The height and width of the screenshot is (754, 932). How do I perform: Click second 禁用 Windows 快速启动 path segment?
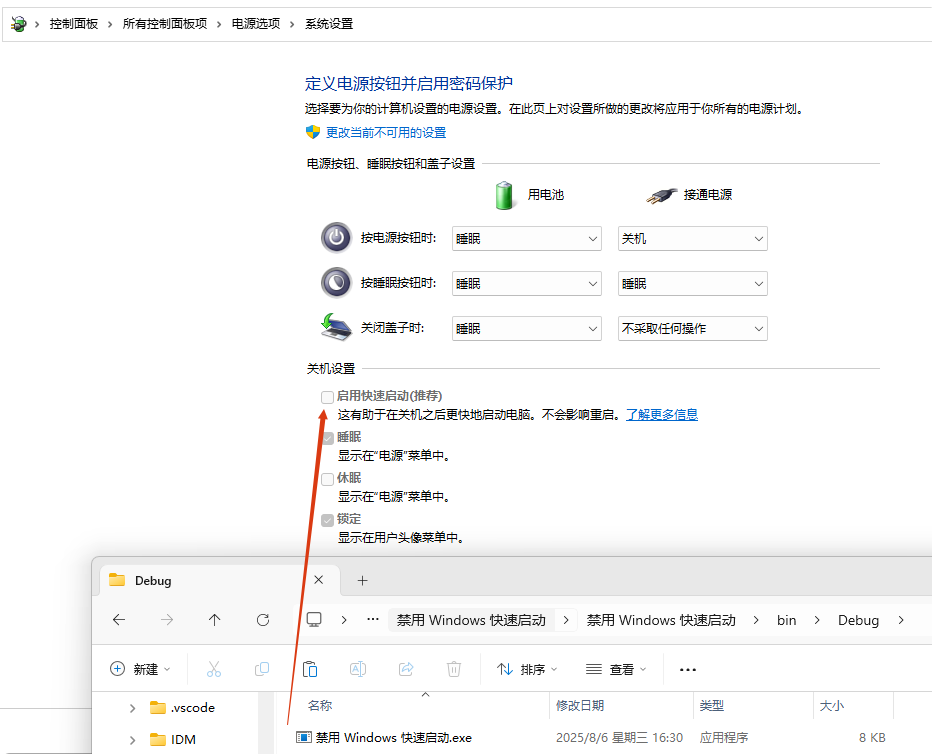click(x=661, y=620)
